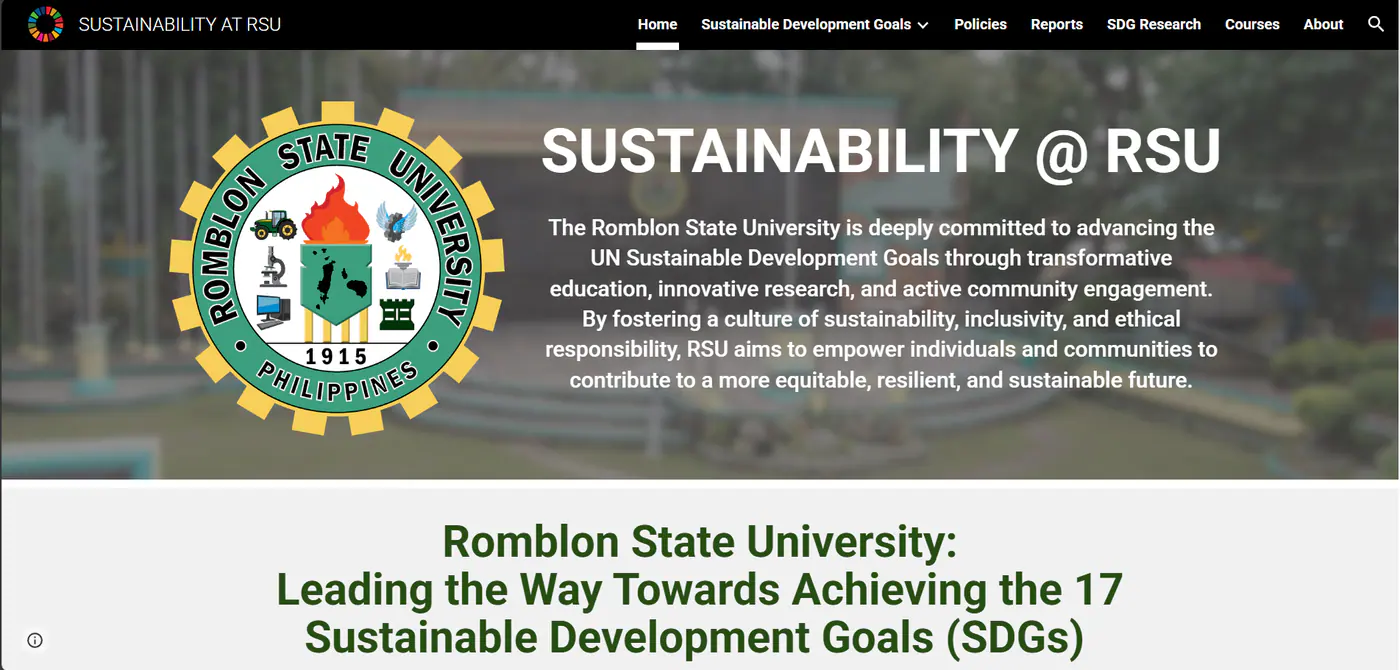Open the Reports page

point(1057,24)
